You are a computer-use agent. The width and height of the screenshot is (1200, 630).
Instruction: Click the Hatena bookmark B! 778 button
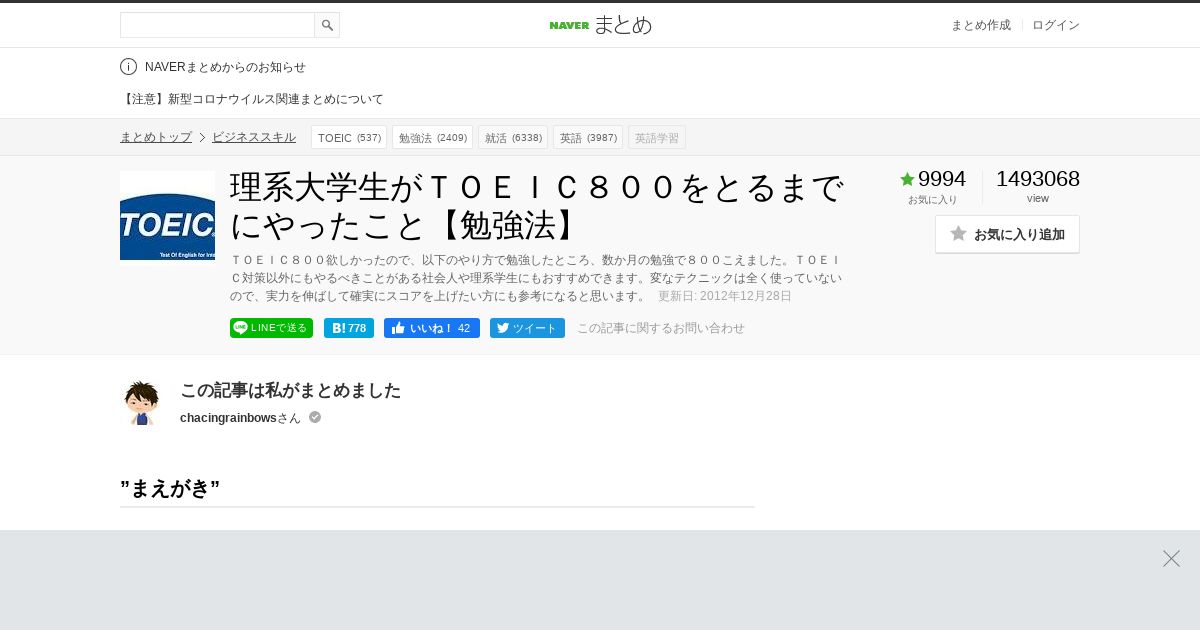click(x=349, y=328)
